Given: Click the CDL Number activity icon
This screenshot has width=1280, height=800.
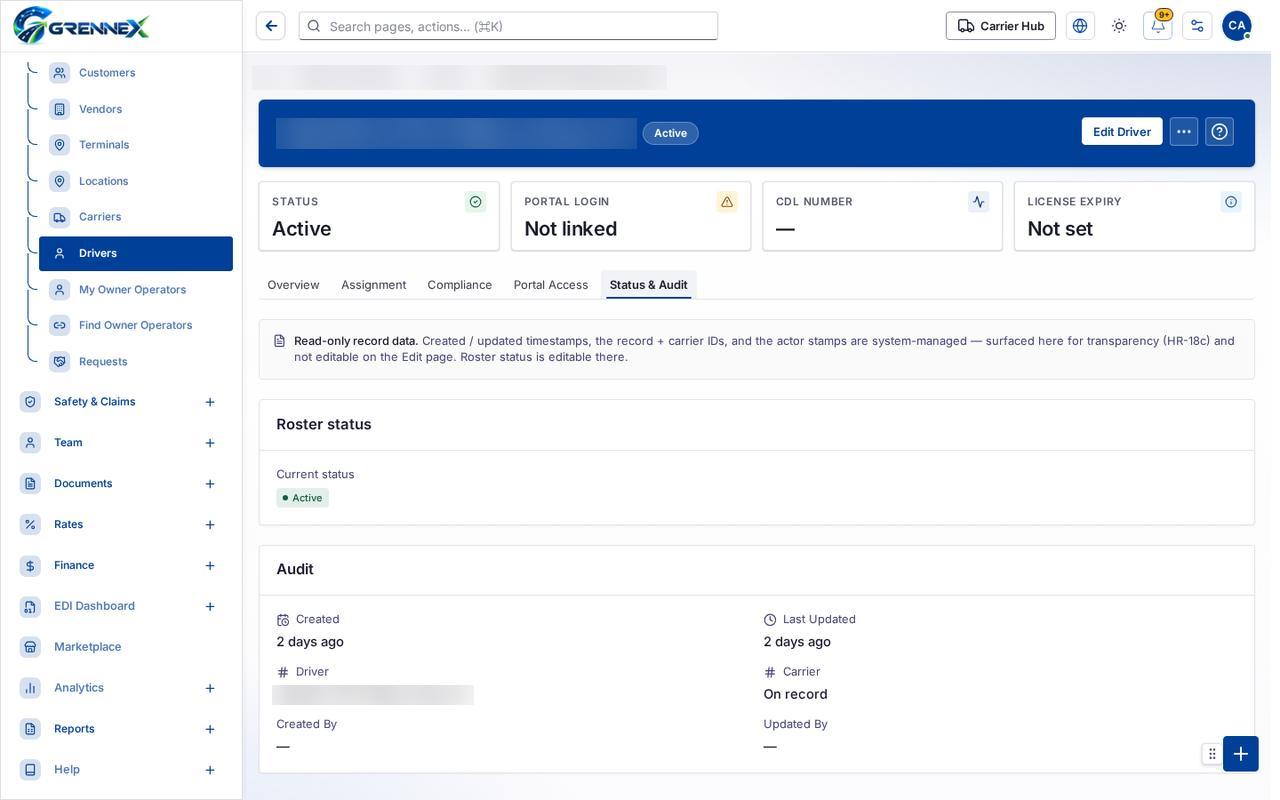Looking at the screenshot, I should point(979,202).
